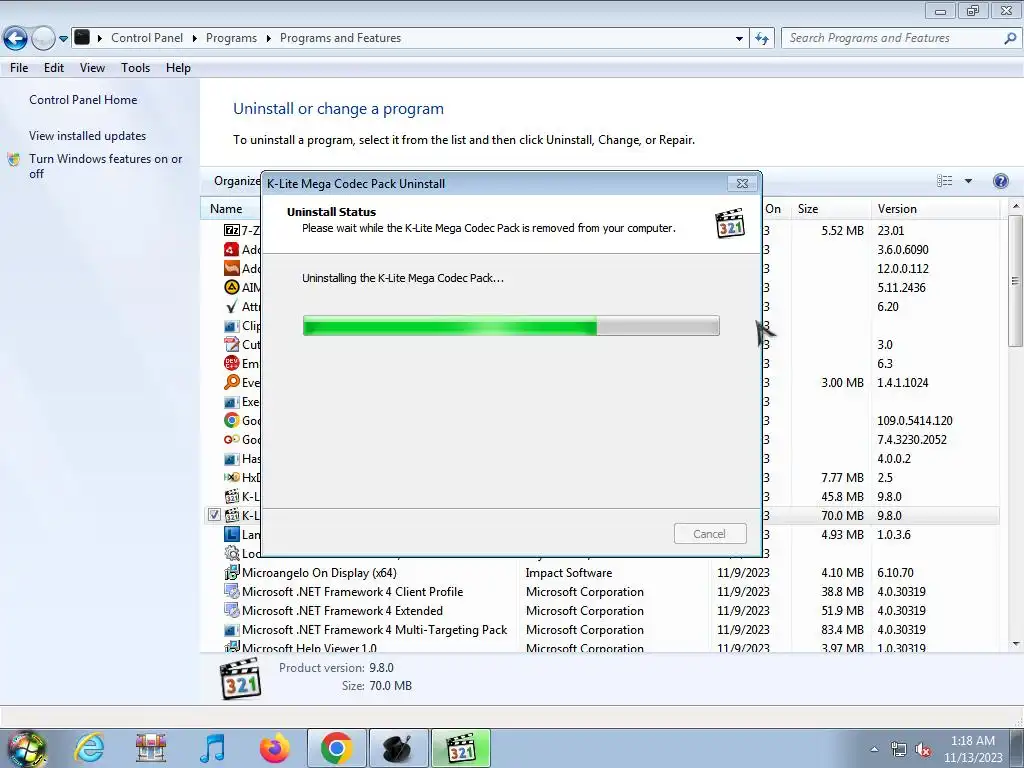Screen dimensions: 1024x768
Task: Uncheck the selected K-Lite row checkbox
Action: tap(214, 515)
